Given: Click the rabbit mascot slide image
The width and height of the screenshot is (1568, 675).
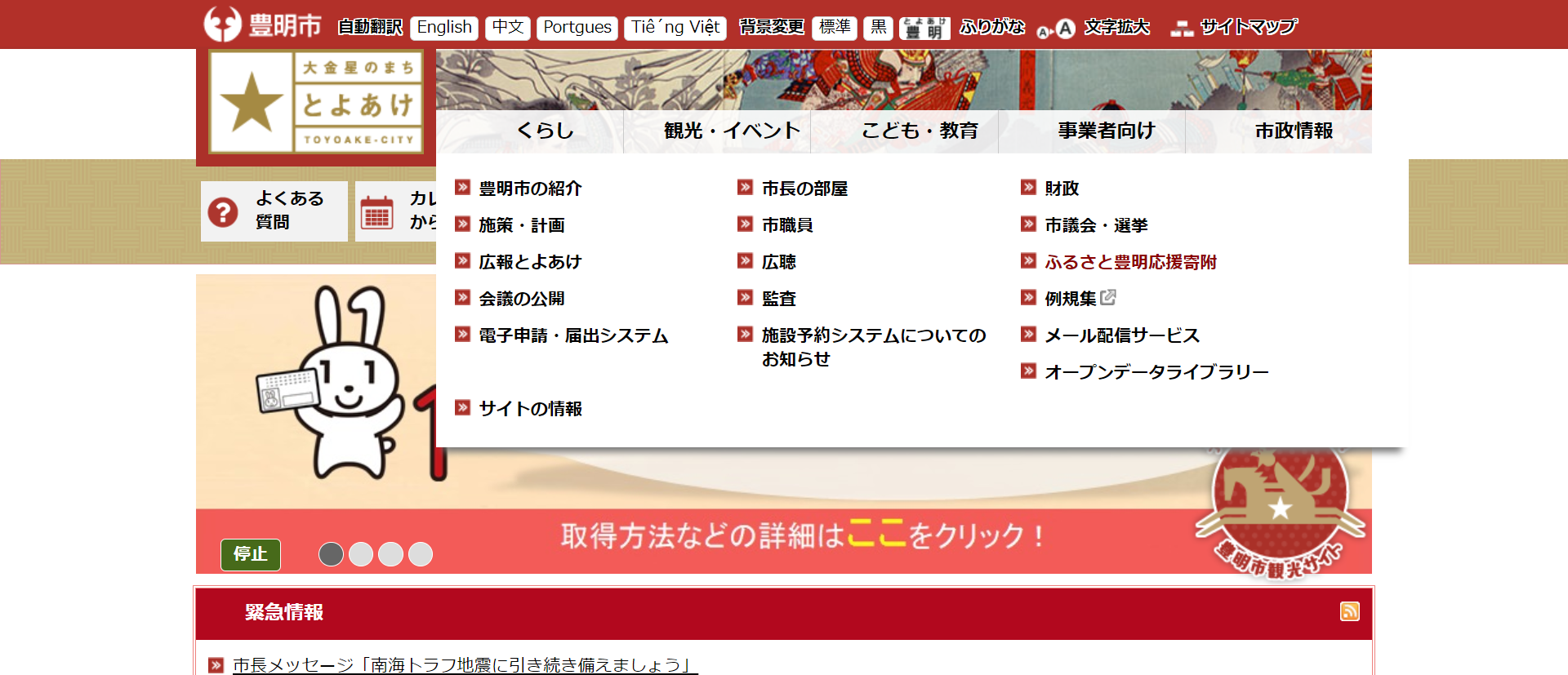Looking at the screenshot, I should coord(331,384).
